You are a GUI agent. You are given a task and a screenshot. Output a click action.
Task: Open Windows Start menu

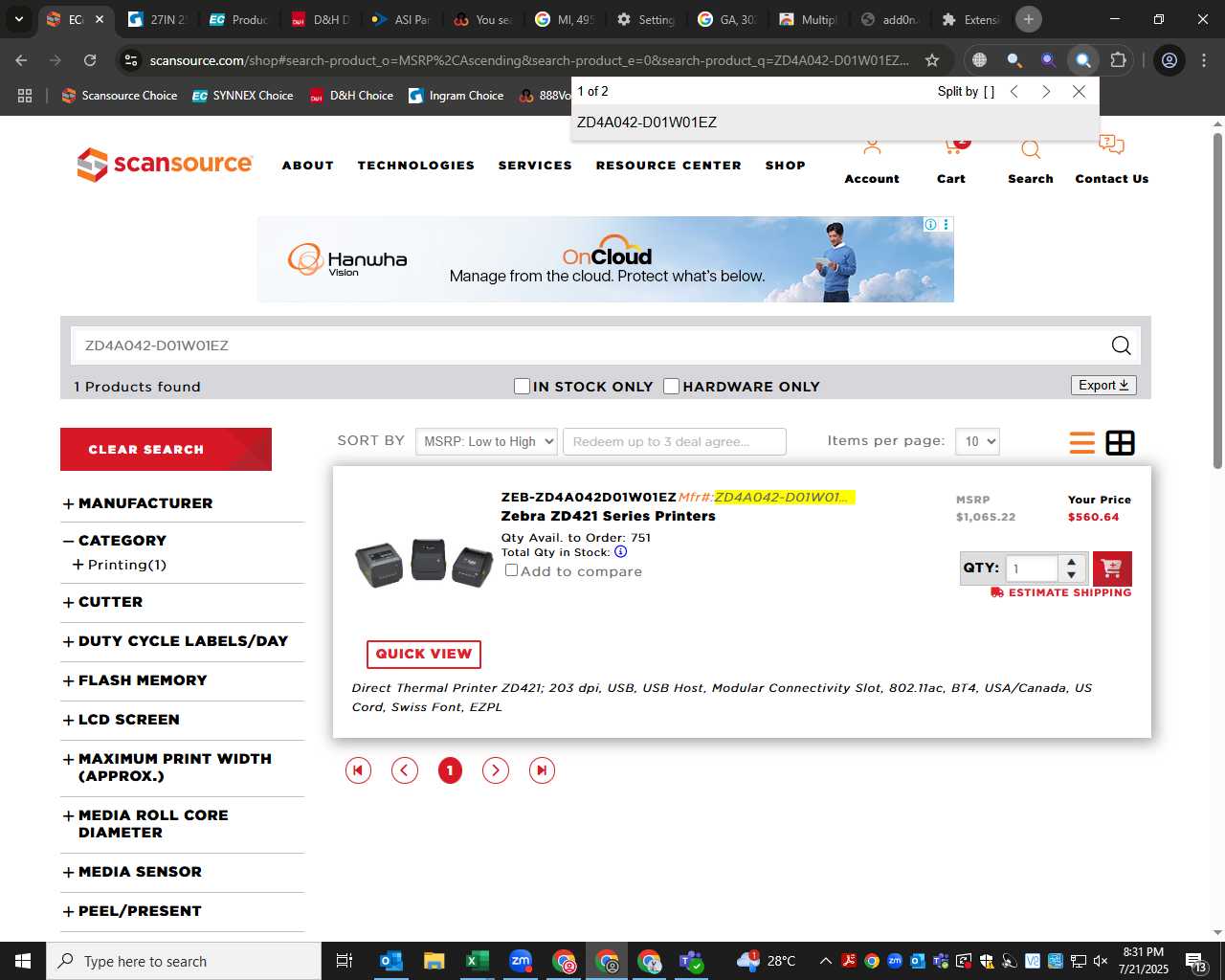tap(23, 961)
